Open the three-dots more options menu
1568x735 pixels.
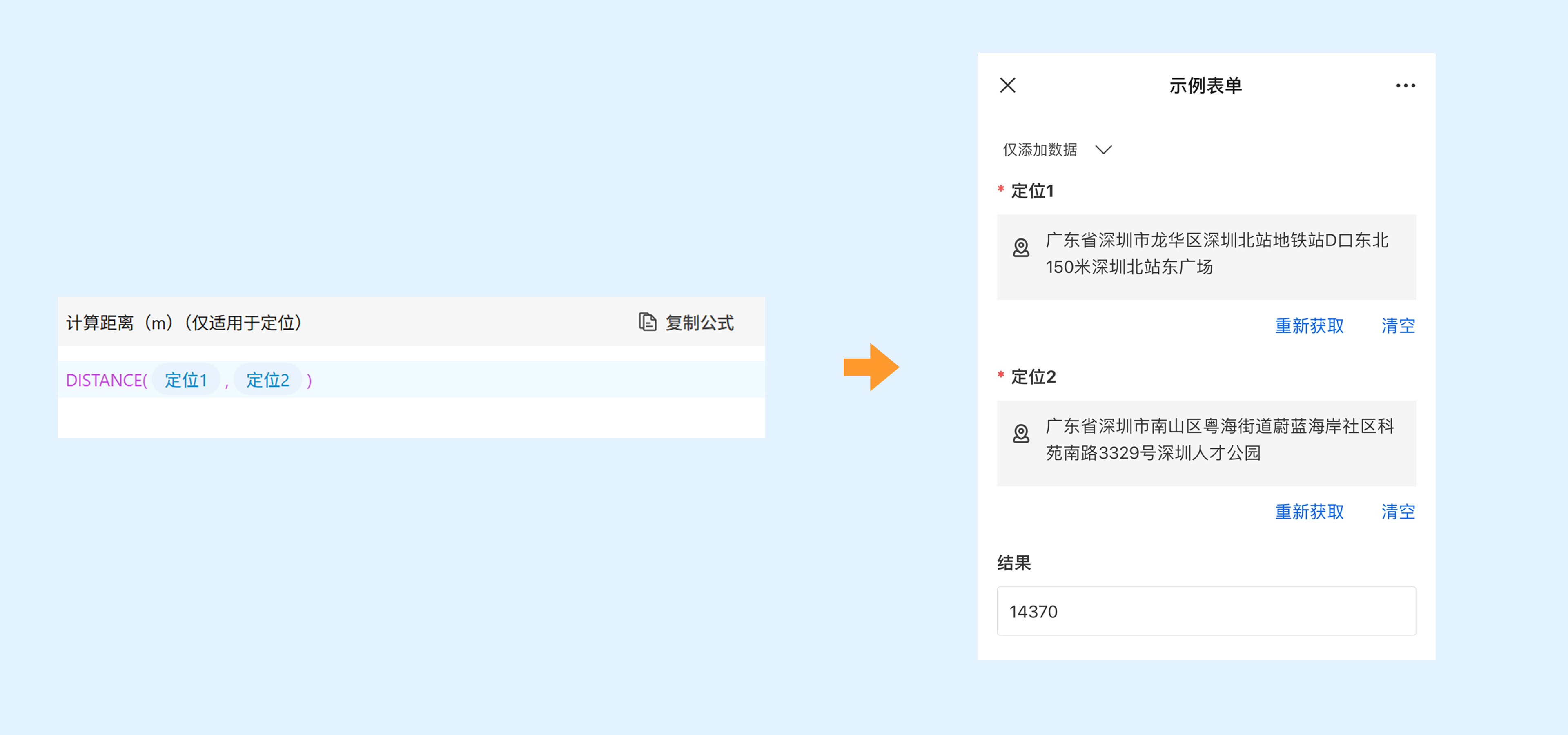[x=1405, y=86]
